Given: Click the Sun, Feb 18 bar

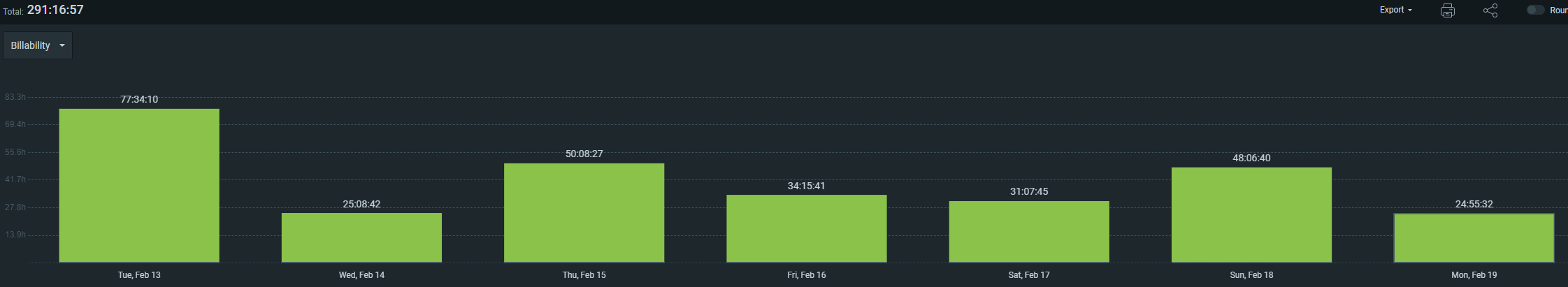Looking at the screenshot, I should [x=1251, y=215].
